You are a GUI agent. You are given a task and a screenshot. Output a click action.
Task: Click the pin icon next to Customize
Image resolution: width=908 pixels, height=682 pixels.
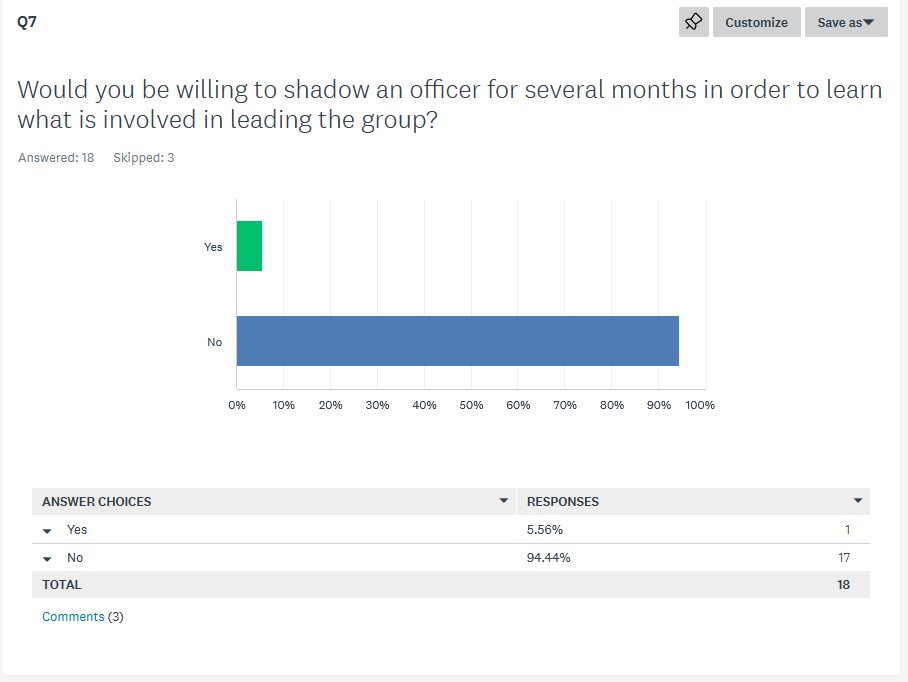click(x=694, y=22)
